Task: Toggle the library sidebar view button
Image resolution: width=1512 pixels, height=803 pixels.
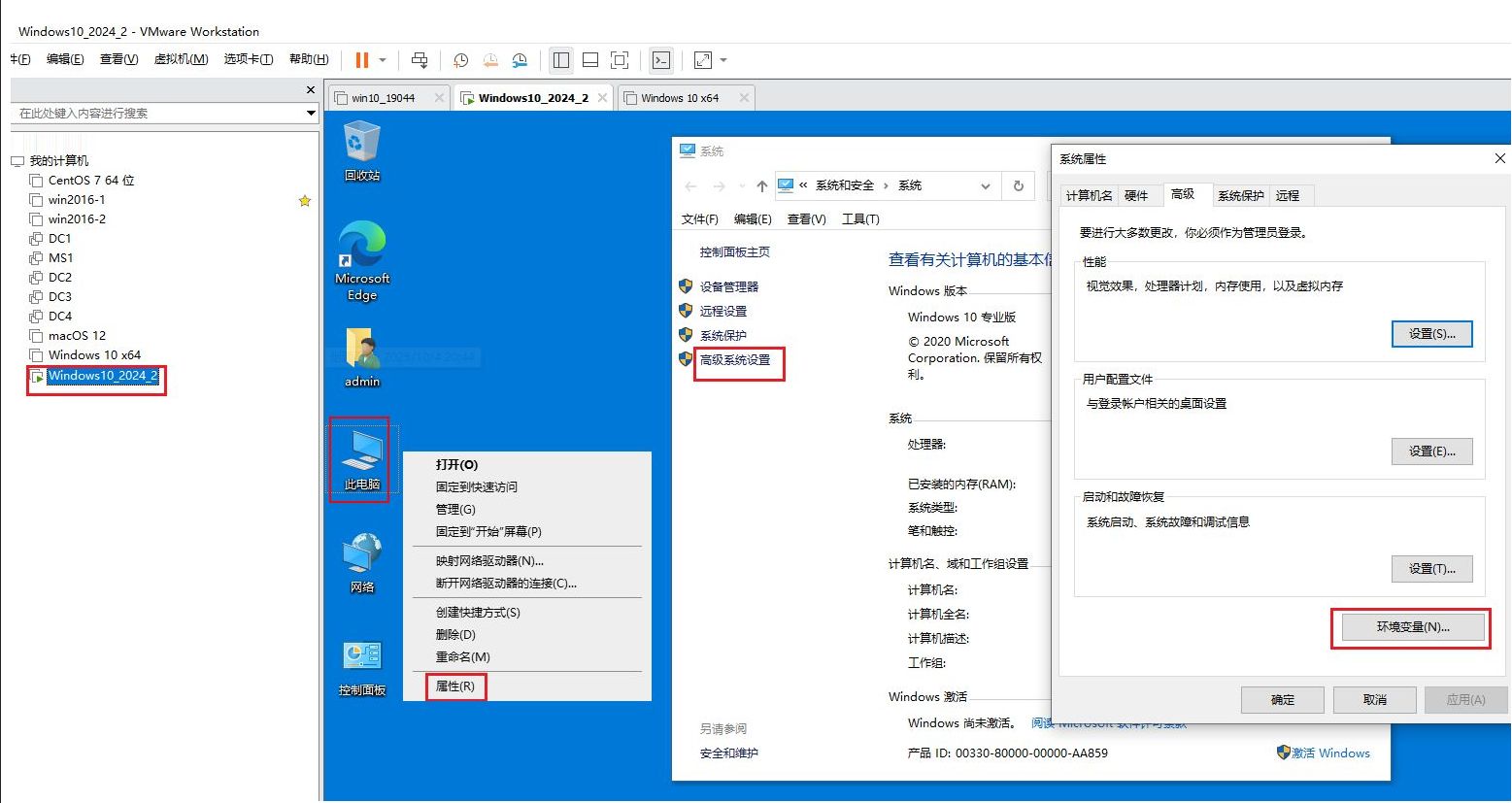Action: (561, 60)
